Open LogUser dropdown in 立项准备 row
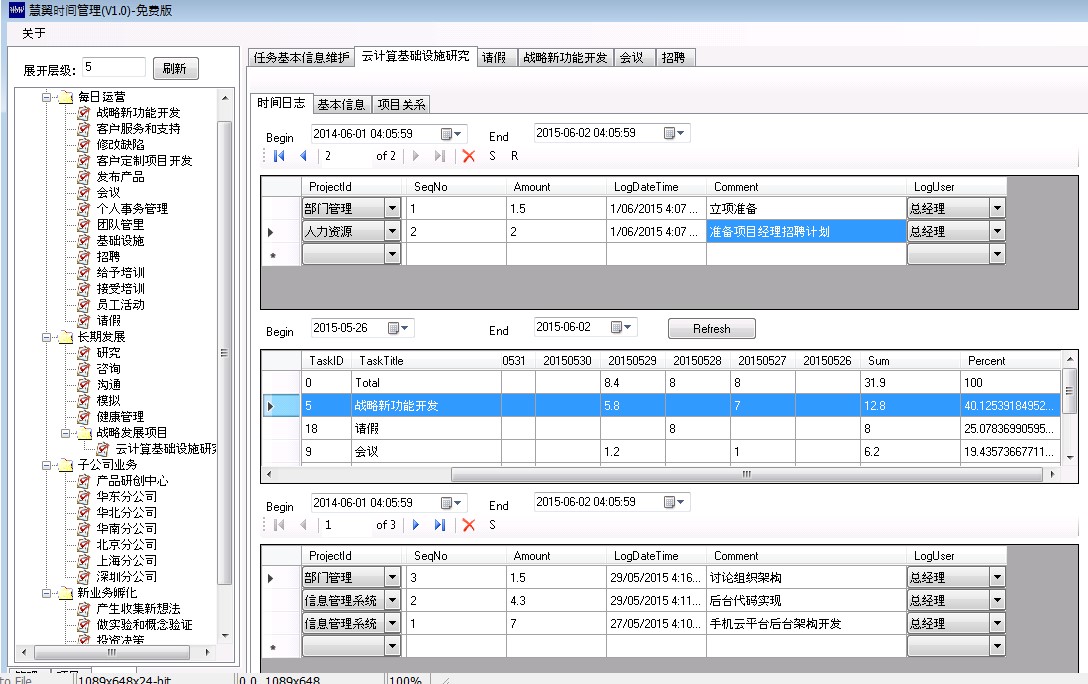Image resolution: width=1088 pixels, height=684 pixels. [996, 209]
